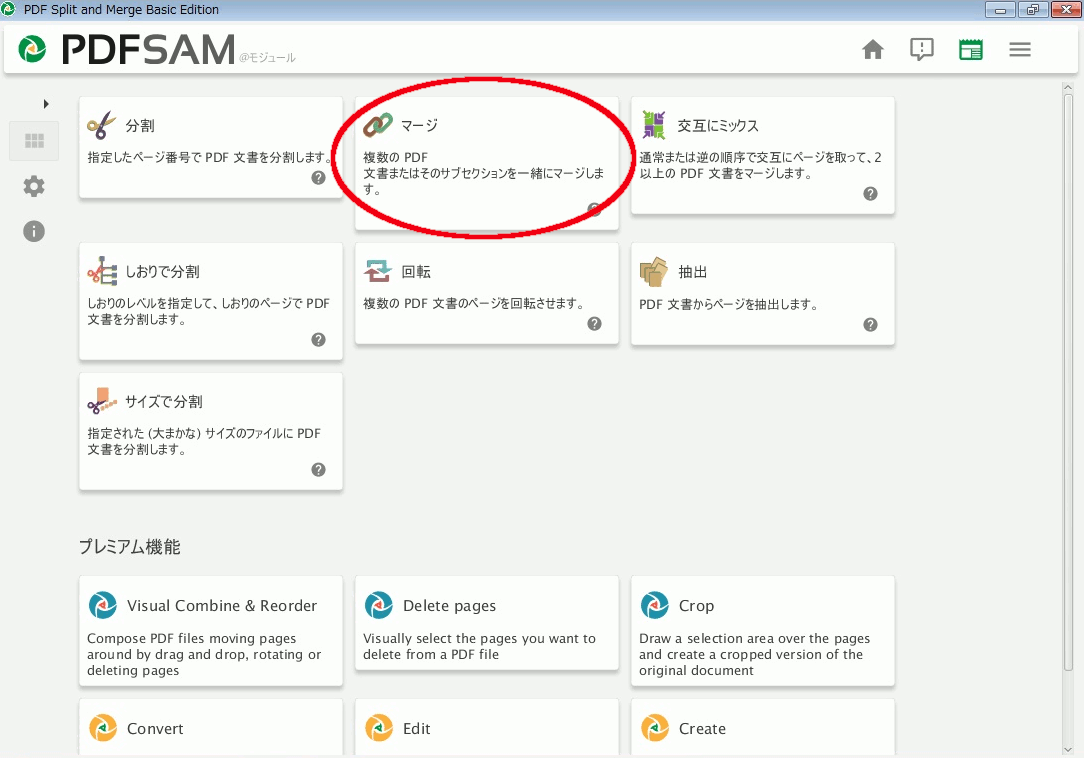Image resolution: width=1084 pixels, height=758 pixels.
Task: Open the 交互にミックス module title
Action: point(718,126)
